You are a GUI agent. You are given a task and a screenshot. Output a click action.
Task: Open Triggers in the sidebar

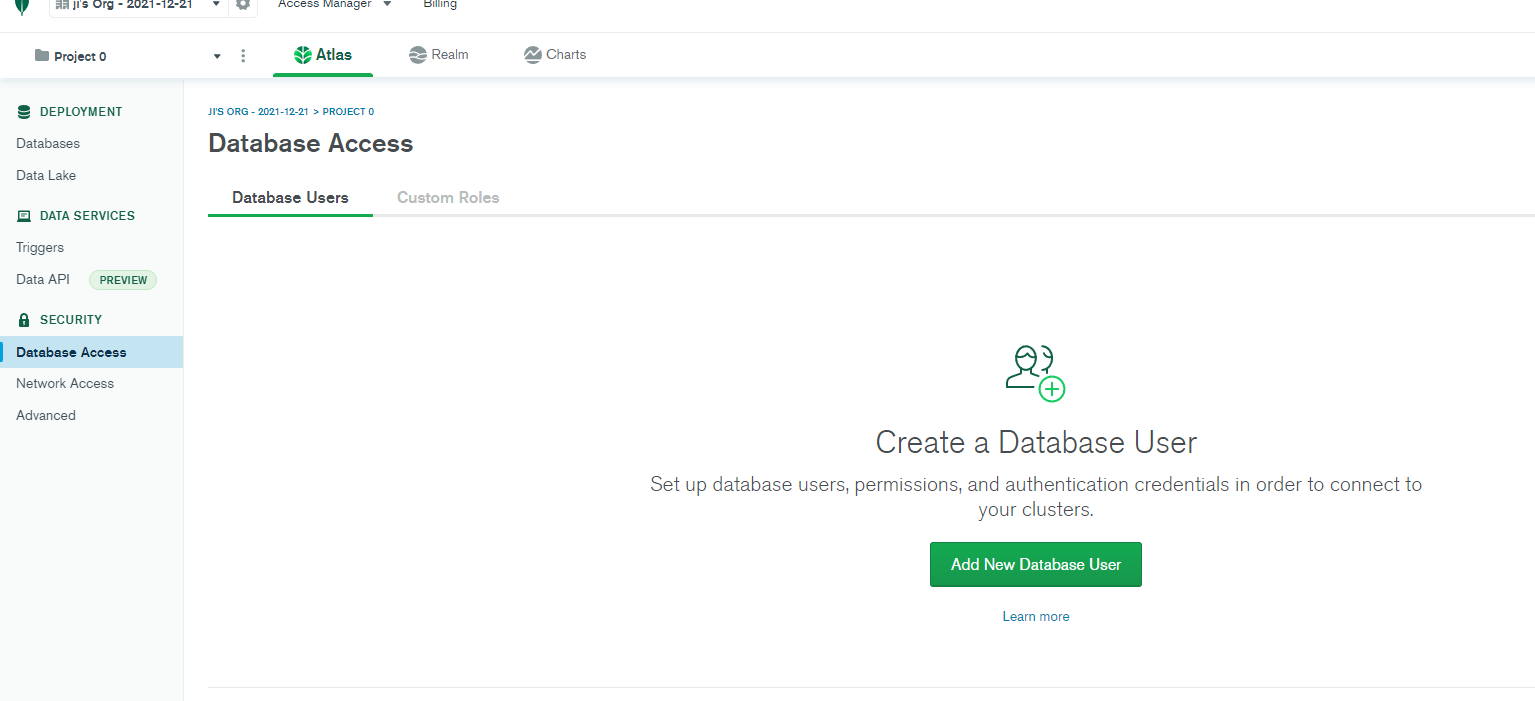40,247
